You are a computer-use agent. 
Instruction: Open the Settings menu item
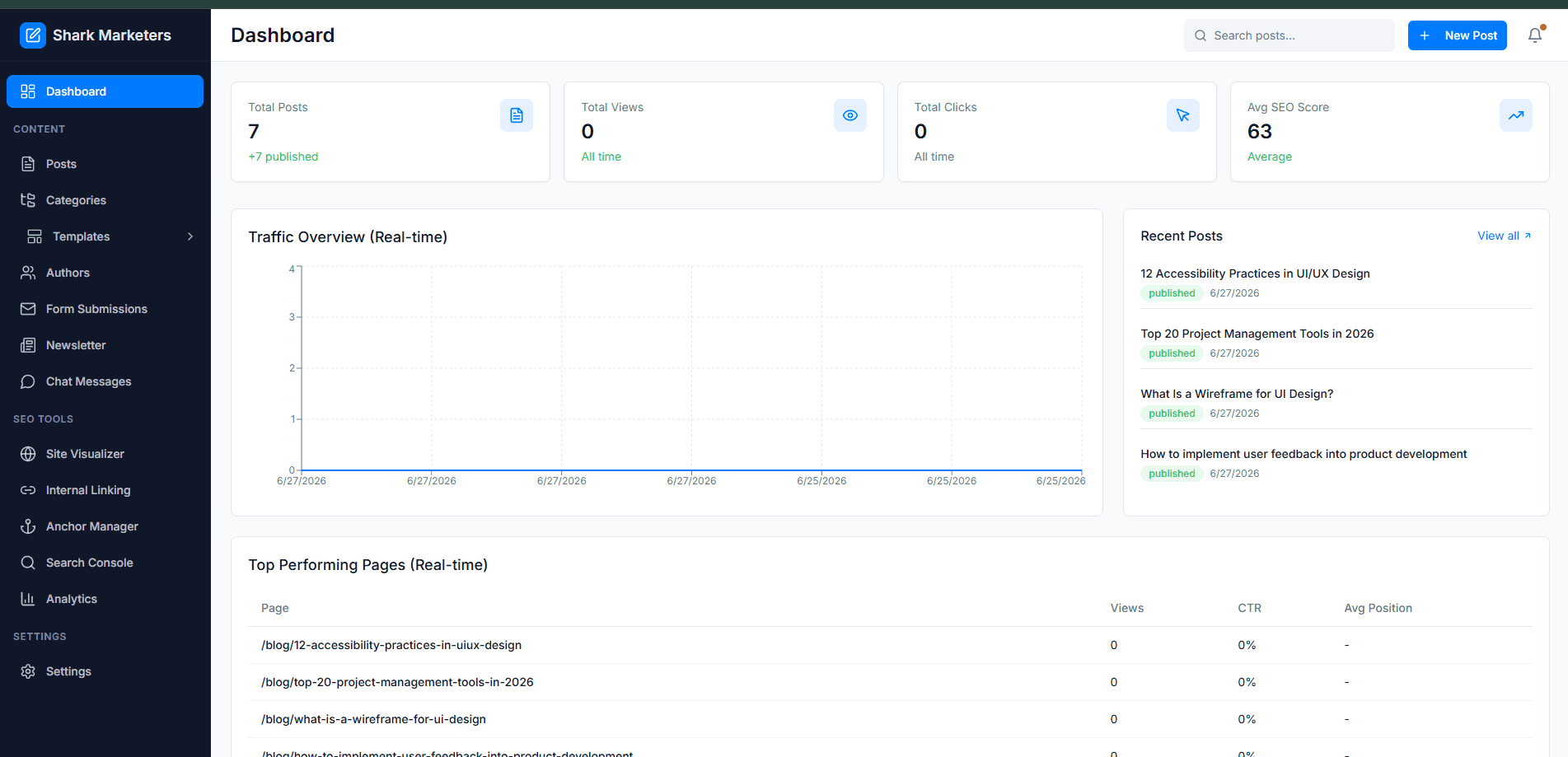click(x=105, y=671)
